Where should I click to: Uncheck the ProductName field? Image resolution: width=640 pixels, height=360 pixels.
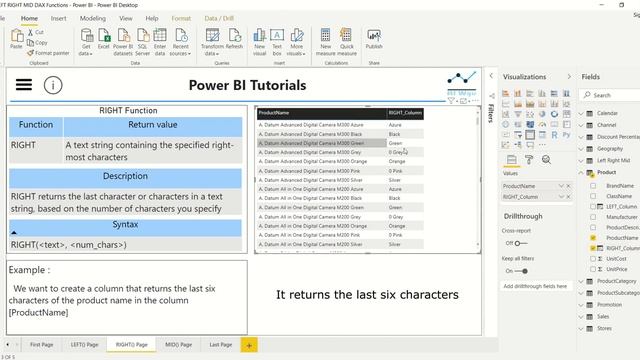[593, 238]
